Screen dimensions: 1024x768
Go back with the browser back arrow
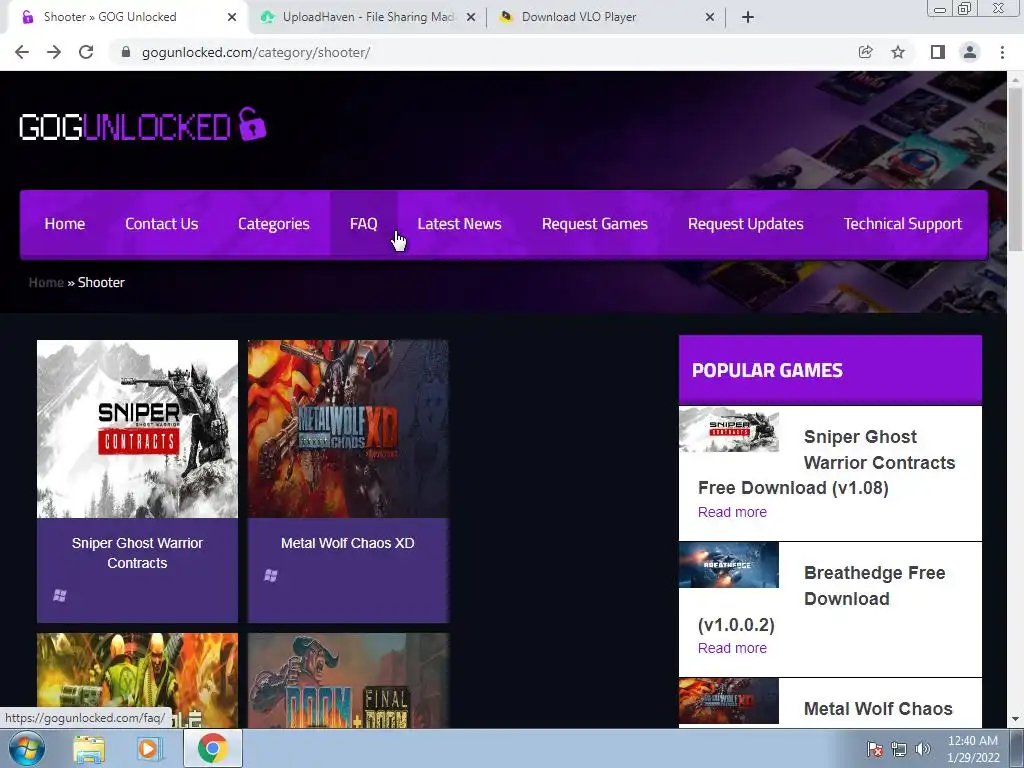tap(22, 52)
